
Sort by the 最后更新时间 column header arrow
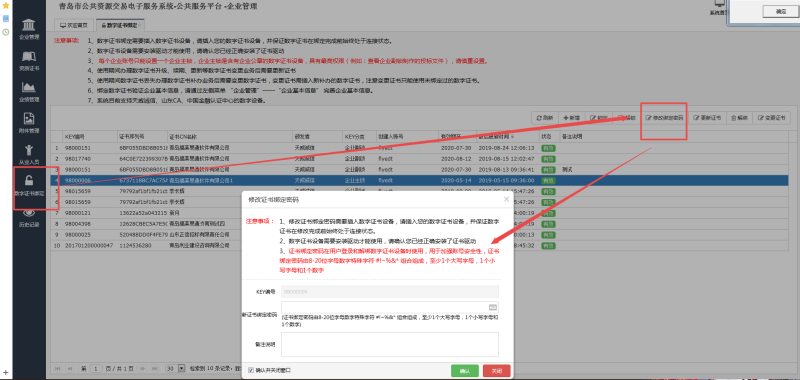(512, 137)
